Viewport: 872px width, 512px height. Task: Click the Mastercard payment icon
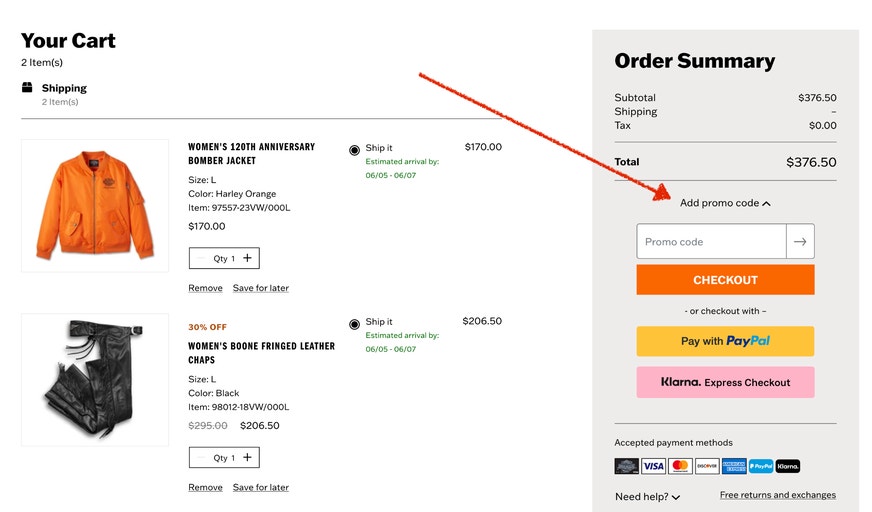click(x=680, y=466)
